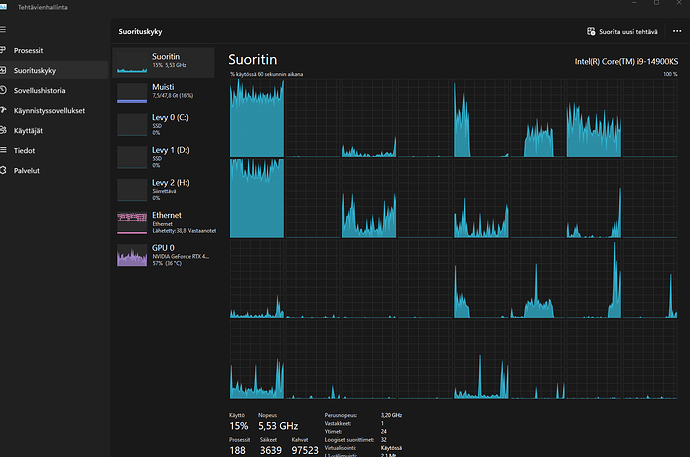Click the Tiedot list icon
This screenshot has width=690, height=457.
(4, 150)
